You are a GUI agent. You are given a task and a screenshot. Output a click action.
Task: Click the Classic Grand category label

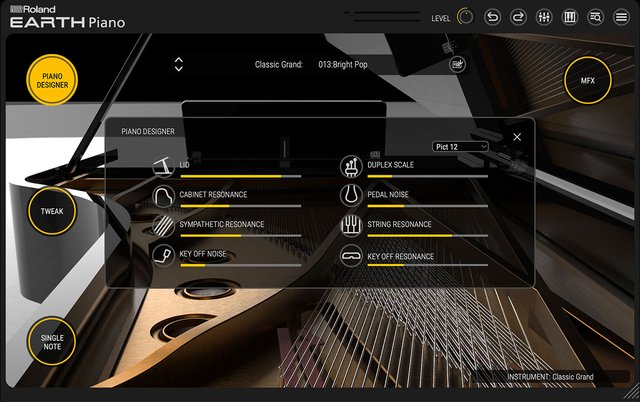pos(279,64)
